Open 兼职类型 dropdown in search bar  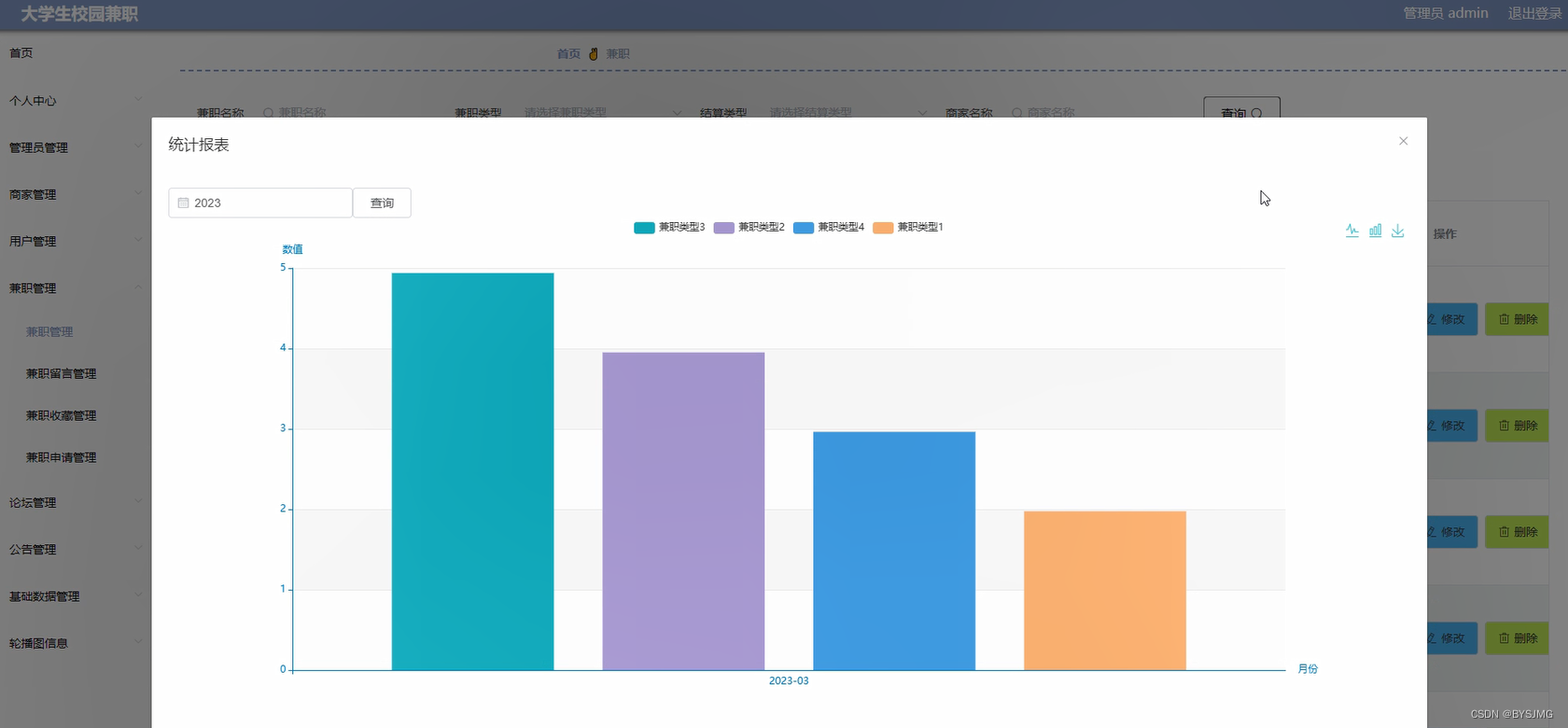click(x=603, y=112)
